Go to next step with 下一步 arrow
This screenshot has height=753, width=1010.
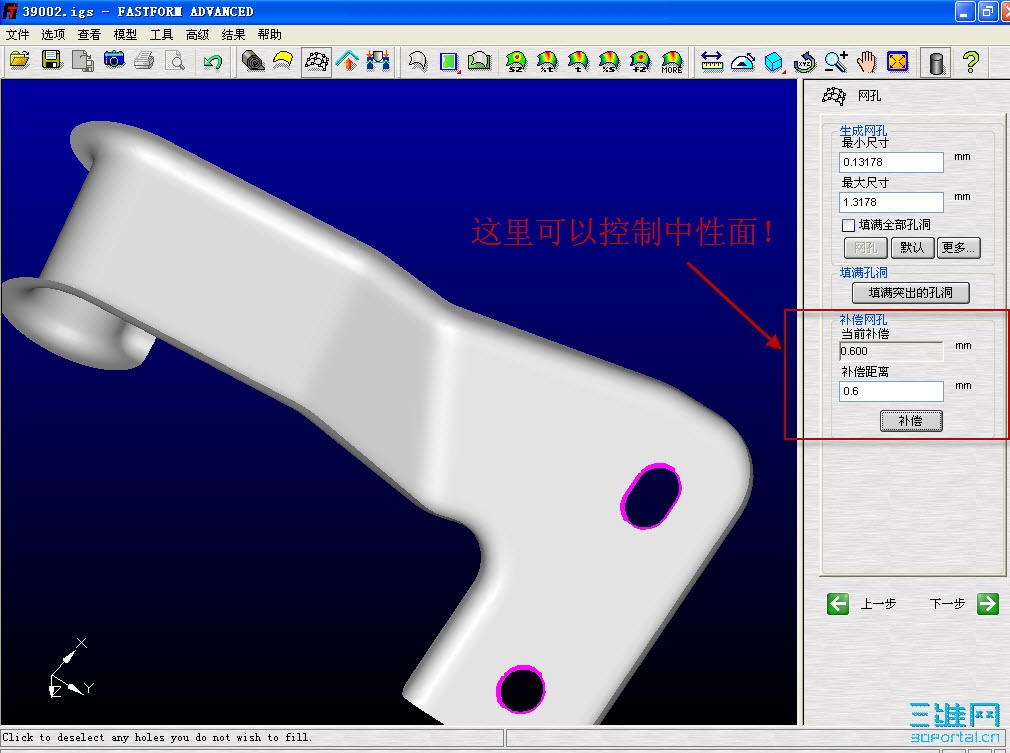pos(987,604)
